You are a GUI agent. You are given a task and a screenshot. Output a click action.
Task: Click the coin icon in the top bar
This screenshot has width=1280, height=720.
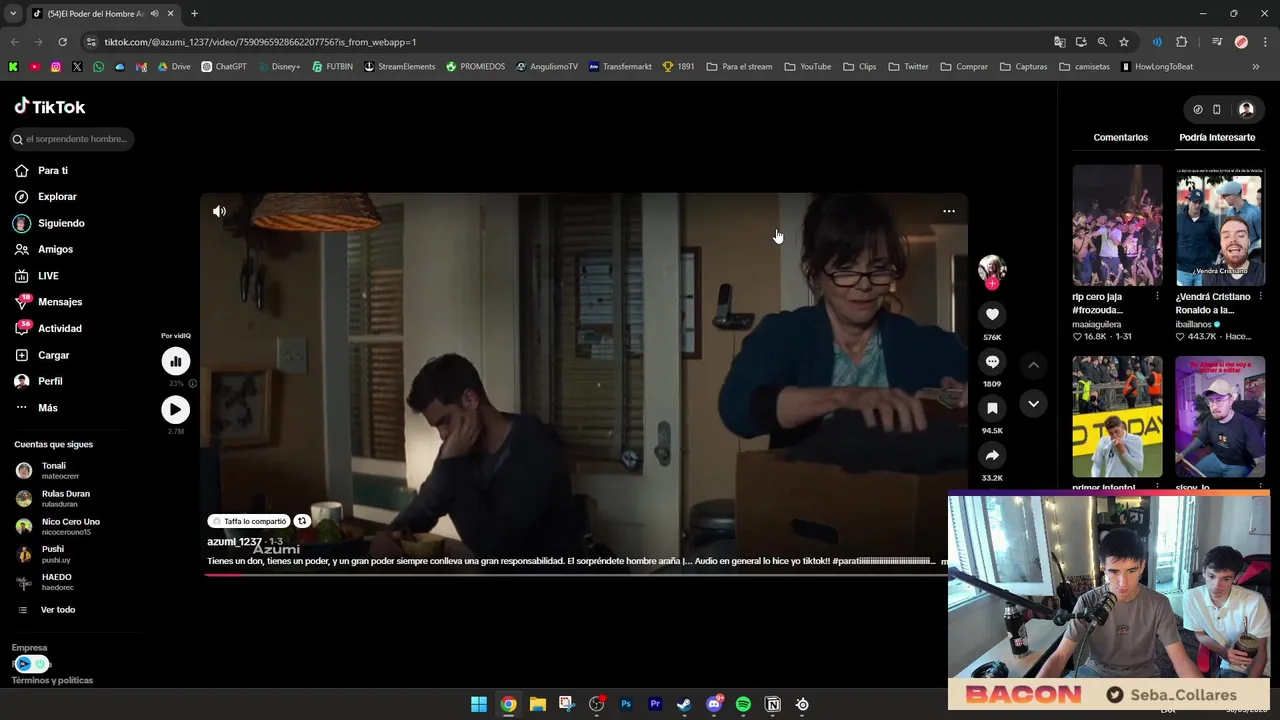pyautogui.click(x=1197, y=109)
